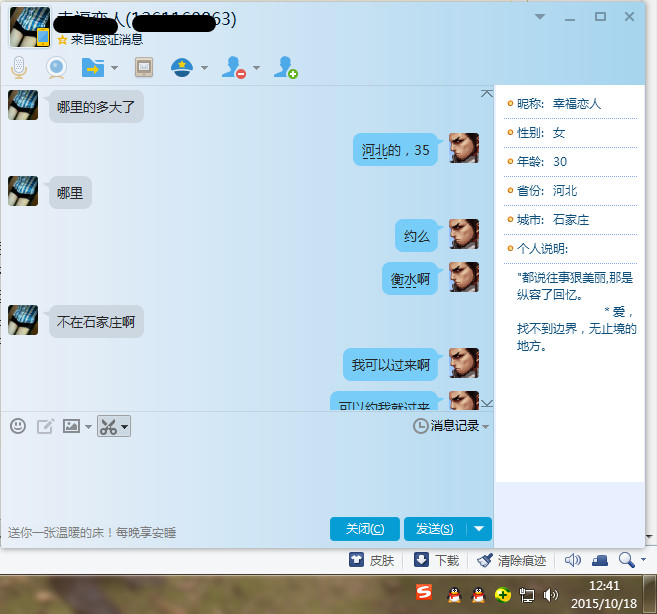Click the edit font pencil icon
This screenshot has width=657, height=614.
click(45, 426)
